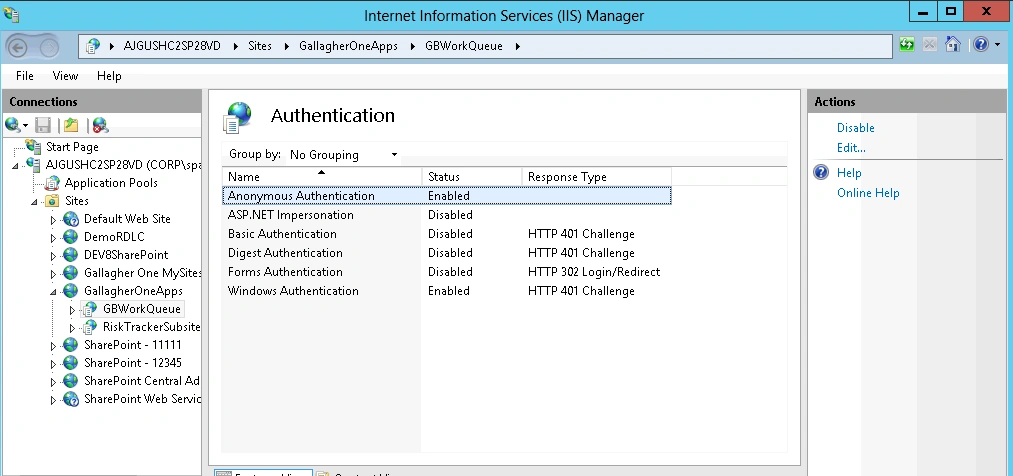
Task: Expand the SharePoint - 12345 node
Action: [54, 364]
